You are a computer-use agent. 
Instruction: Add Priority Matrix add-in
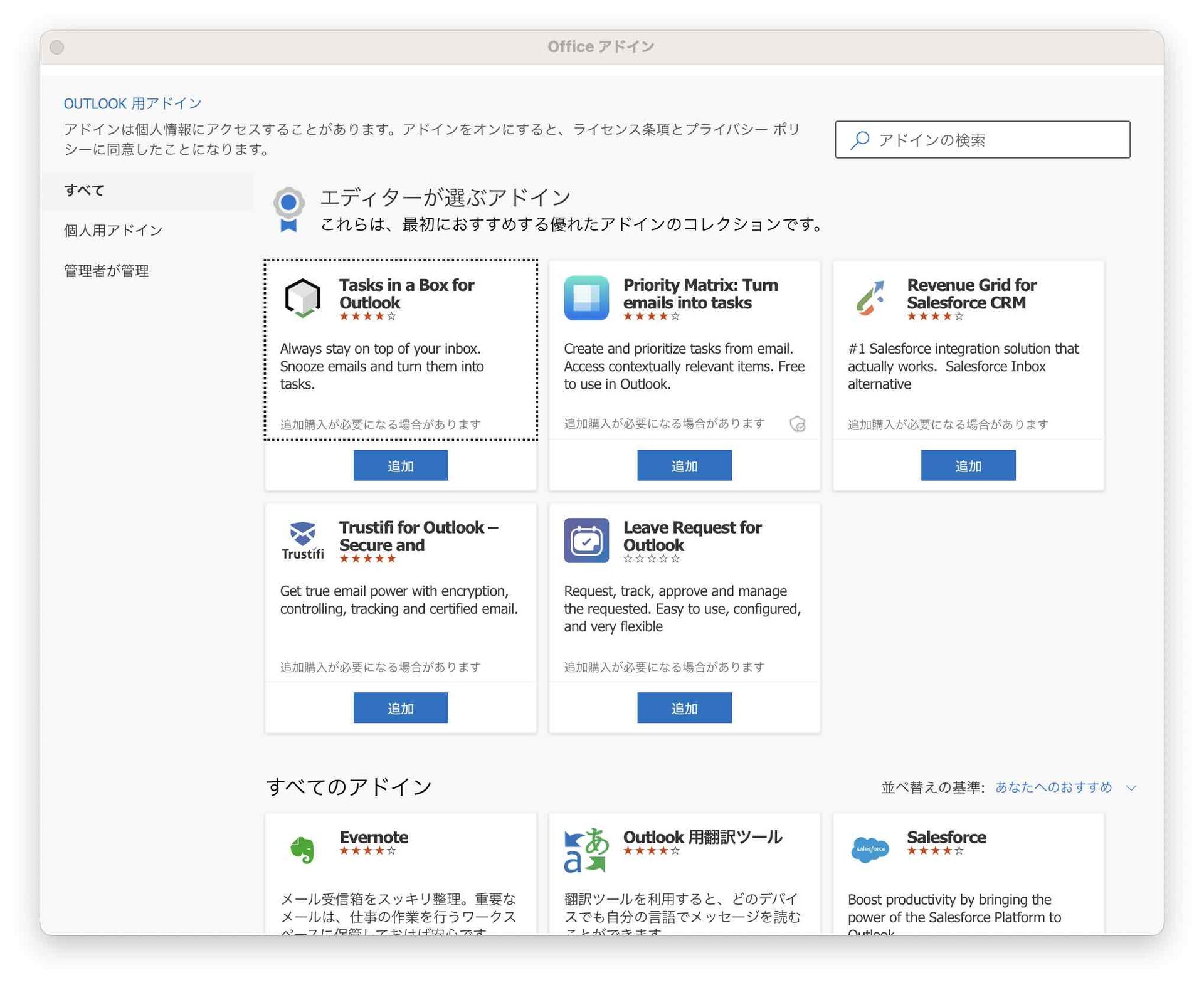[x=685, y=465]
